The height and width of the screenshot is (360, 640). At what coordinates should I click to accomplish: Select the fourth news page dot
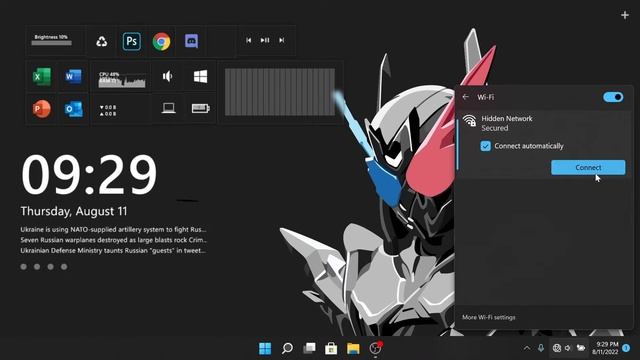64,267
